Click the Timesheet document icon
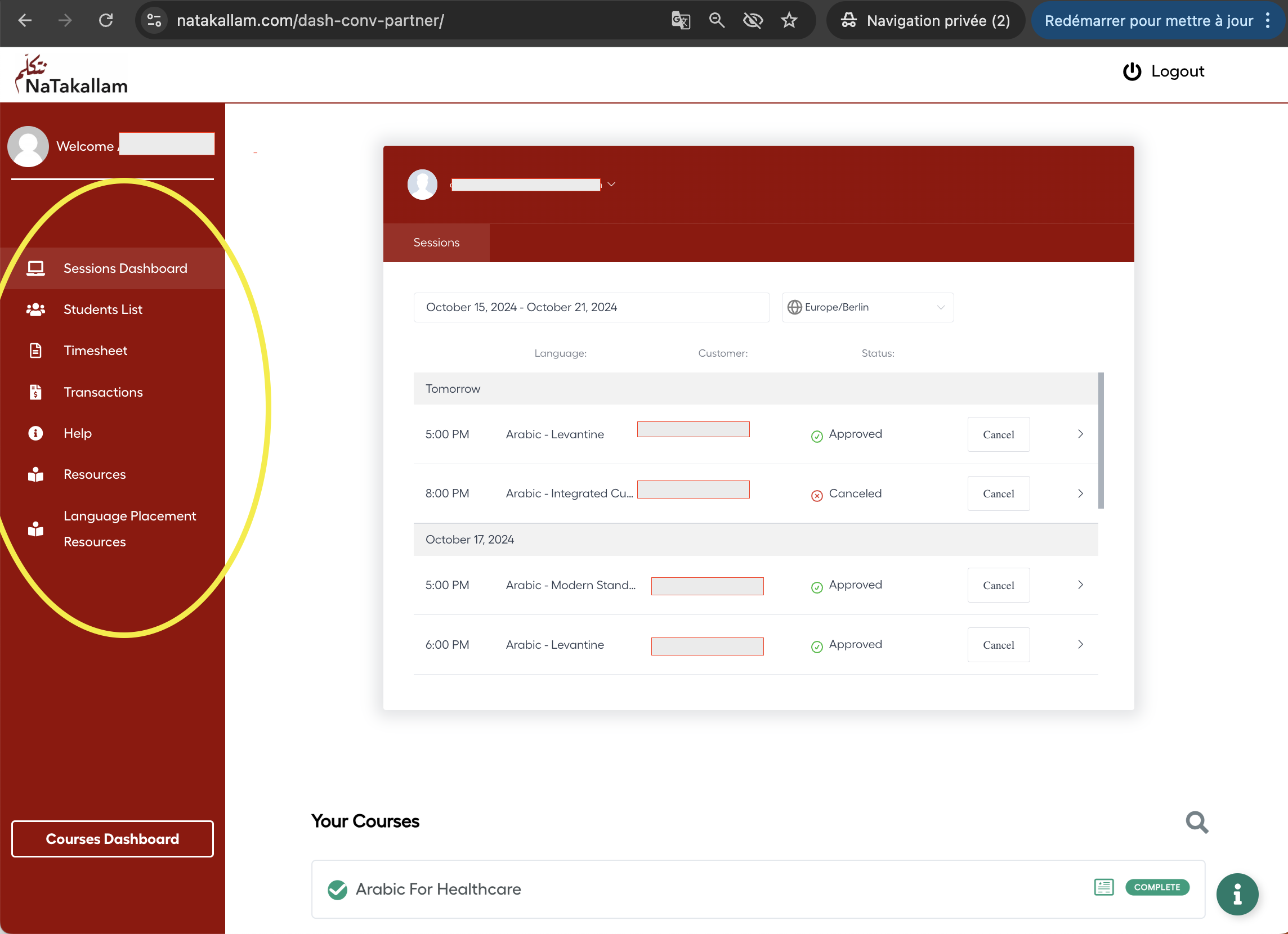The width and height of the screenshot is (1288, 934). pos(36,351)
